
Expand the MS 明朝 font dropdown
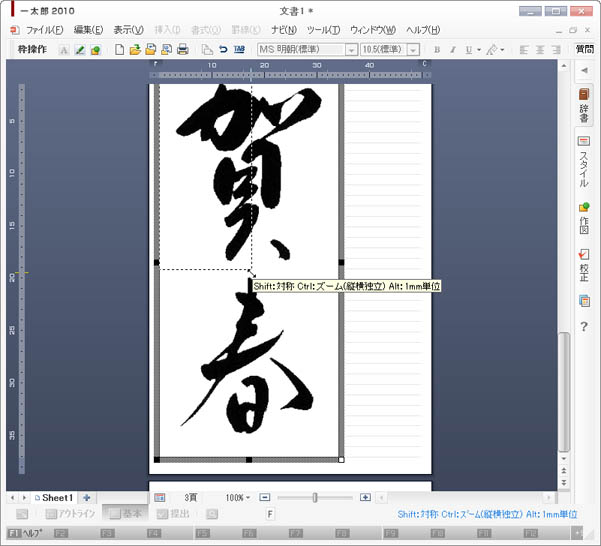point(351,49)
